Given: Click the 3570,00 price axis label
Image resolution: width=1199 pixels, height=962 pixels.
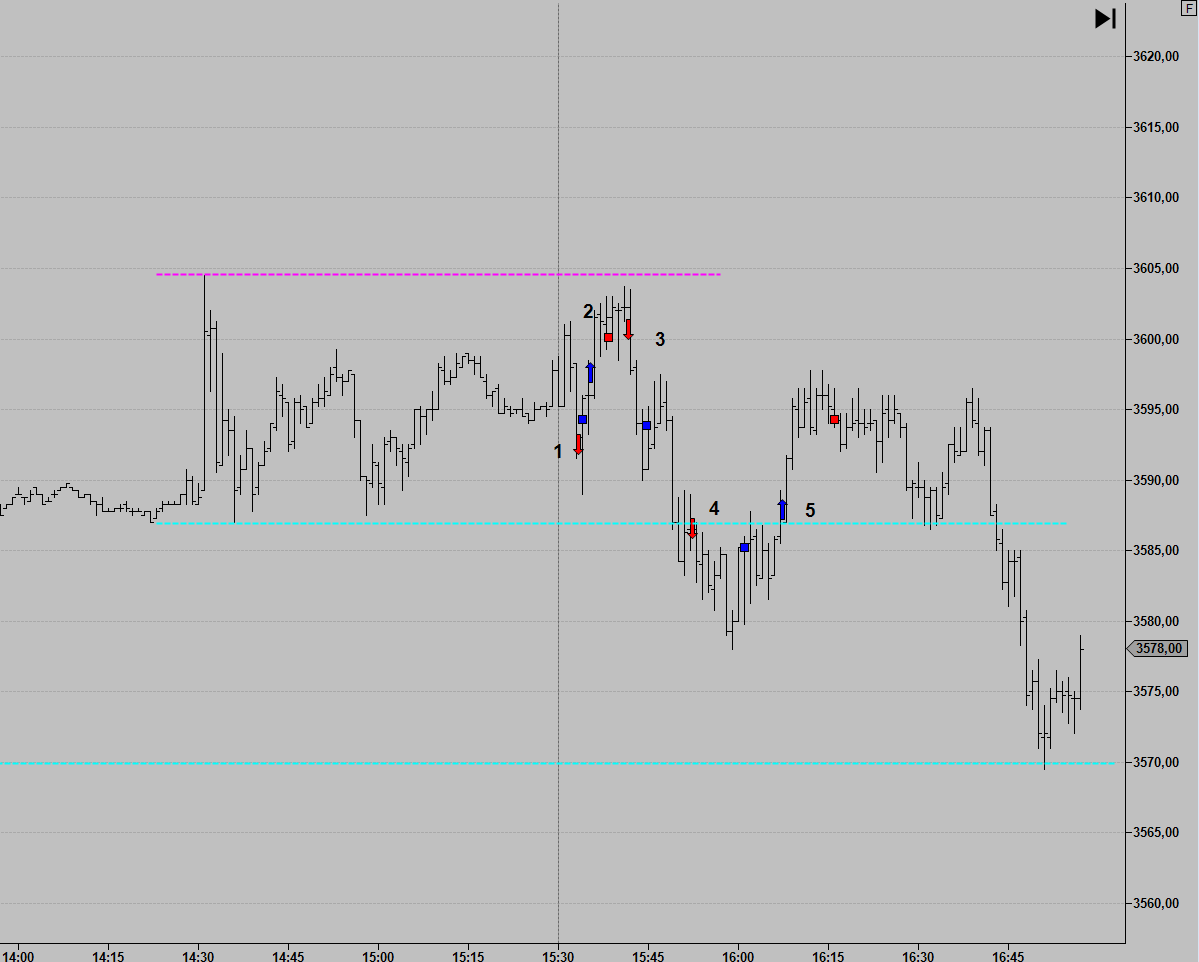Looking at the screenshot, I should (x=1155, y=762).
